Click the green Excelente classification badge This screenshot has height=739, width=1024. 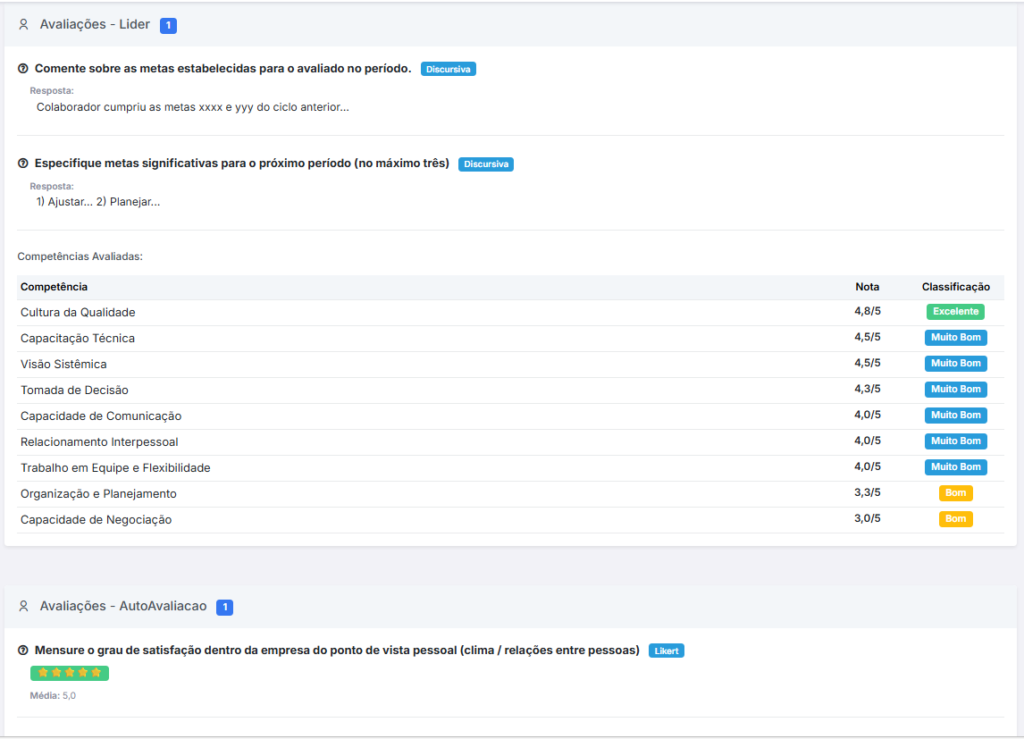coord(955,312)
